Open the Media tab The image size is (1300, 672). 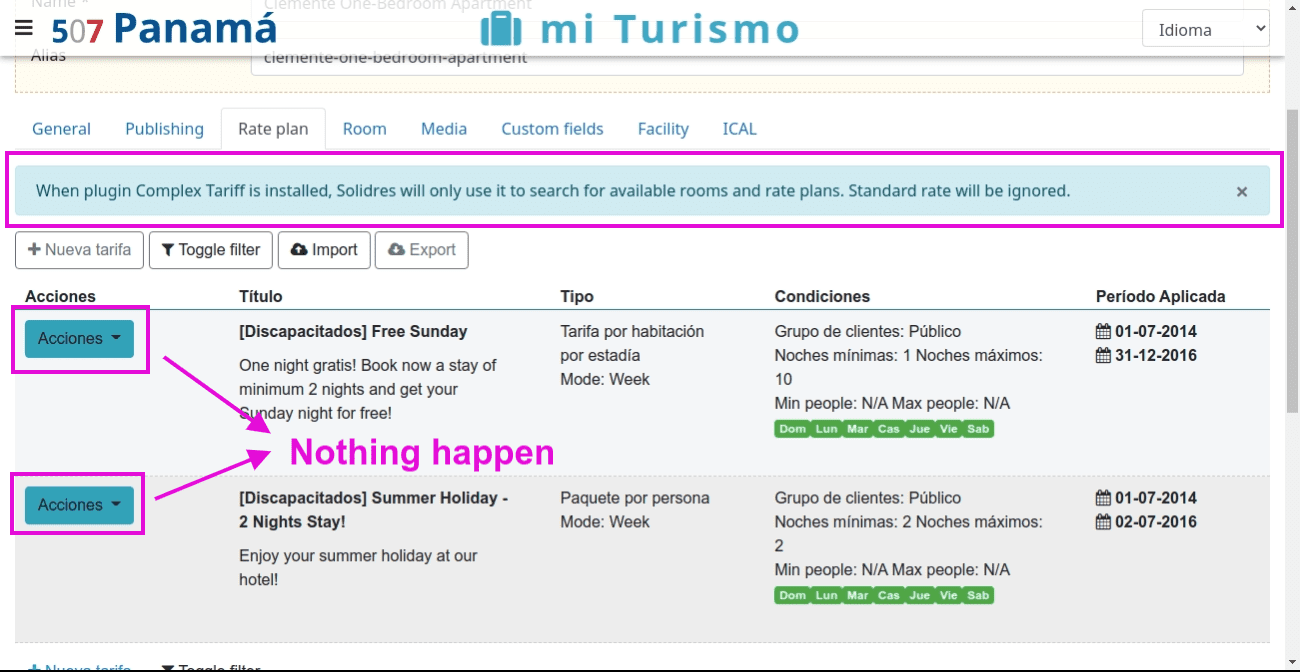pos(443,129)
